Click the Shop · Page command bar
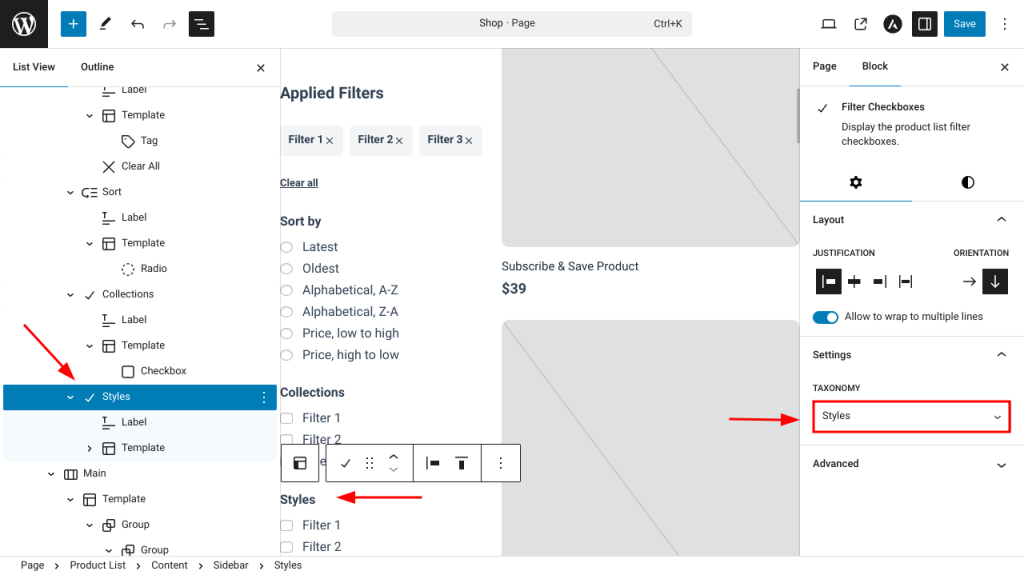Viewport: 1024px width, 575px height. pos(511,24)
